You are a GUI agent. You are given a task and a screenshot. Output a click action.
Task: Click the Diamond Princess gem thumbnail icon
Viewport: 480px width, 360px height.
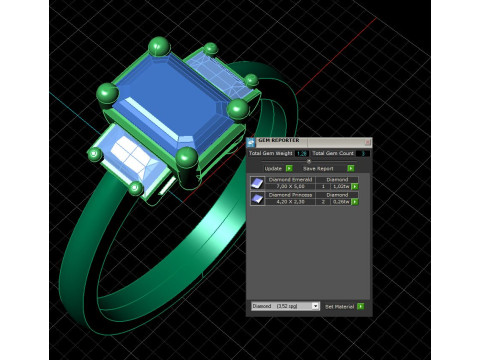click(x=257, y=198)
